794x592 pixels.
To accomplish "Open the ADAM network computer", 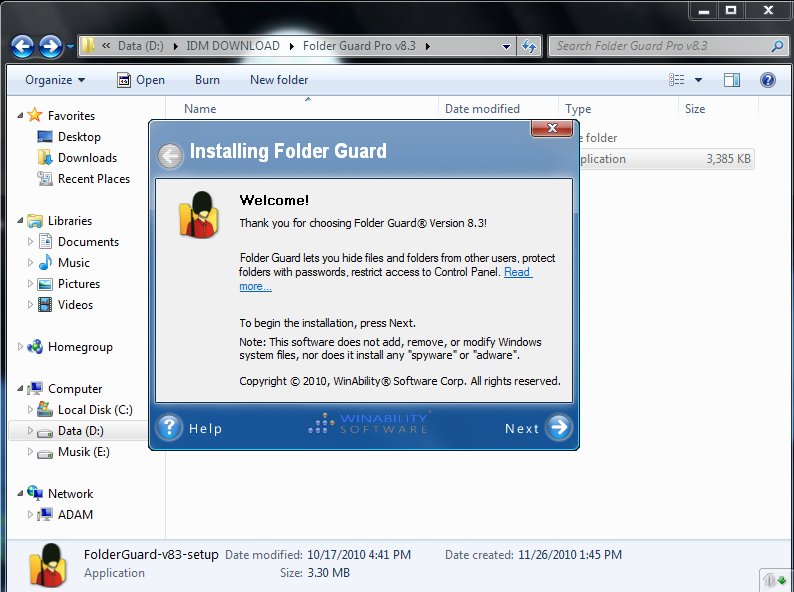I will click(x=75, y=515).
